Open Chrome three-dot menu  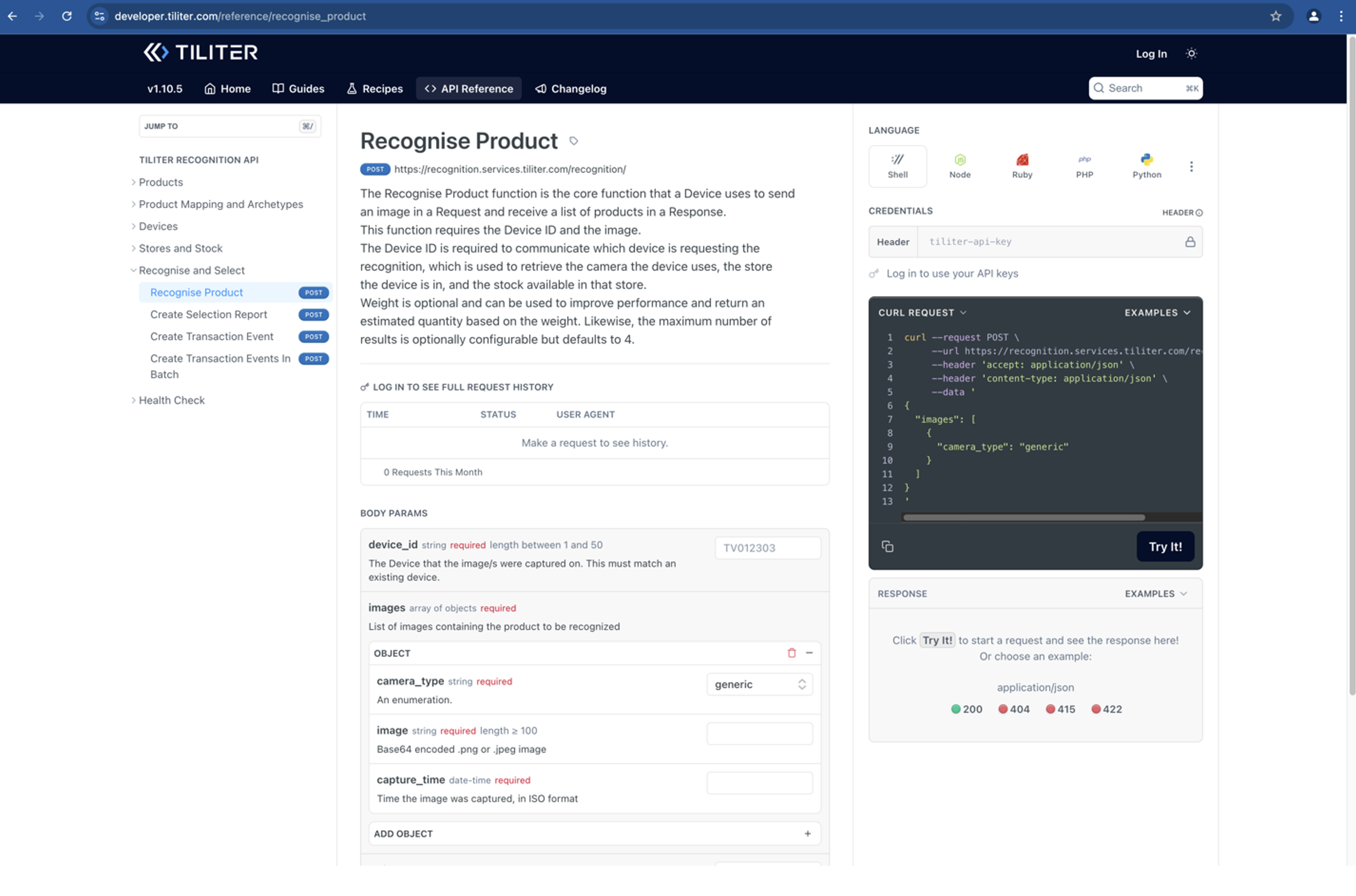click(1341, 16)
